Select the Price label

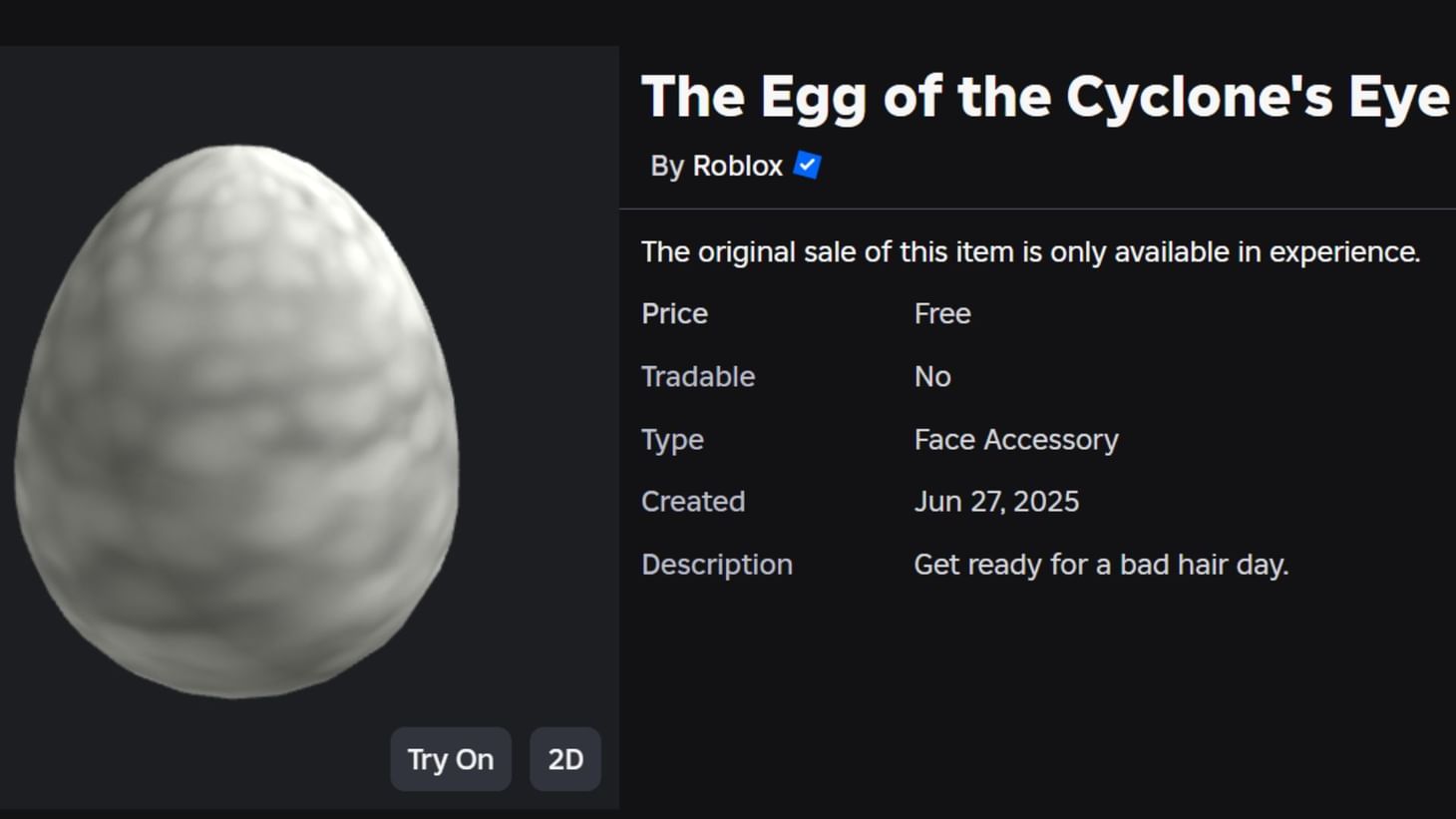tap(674, 313)
